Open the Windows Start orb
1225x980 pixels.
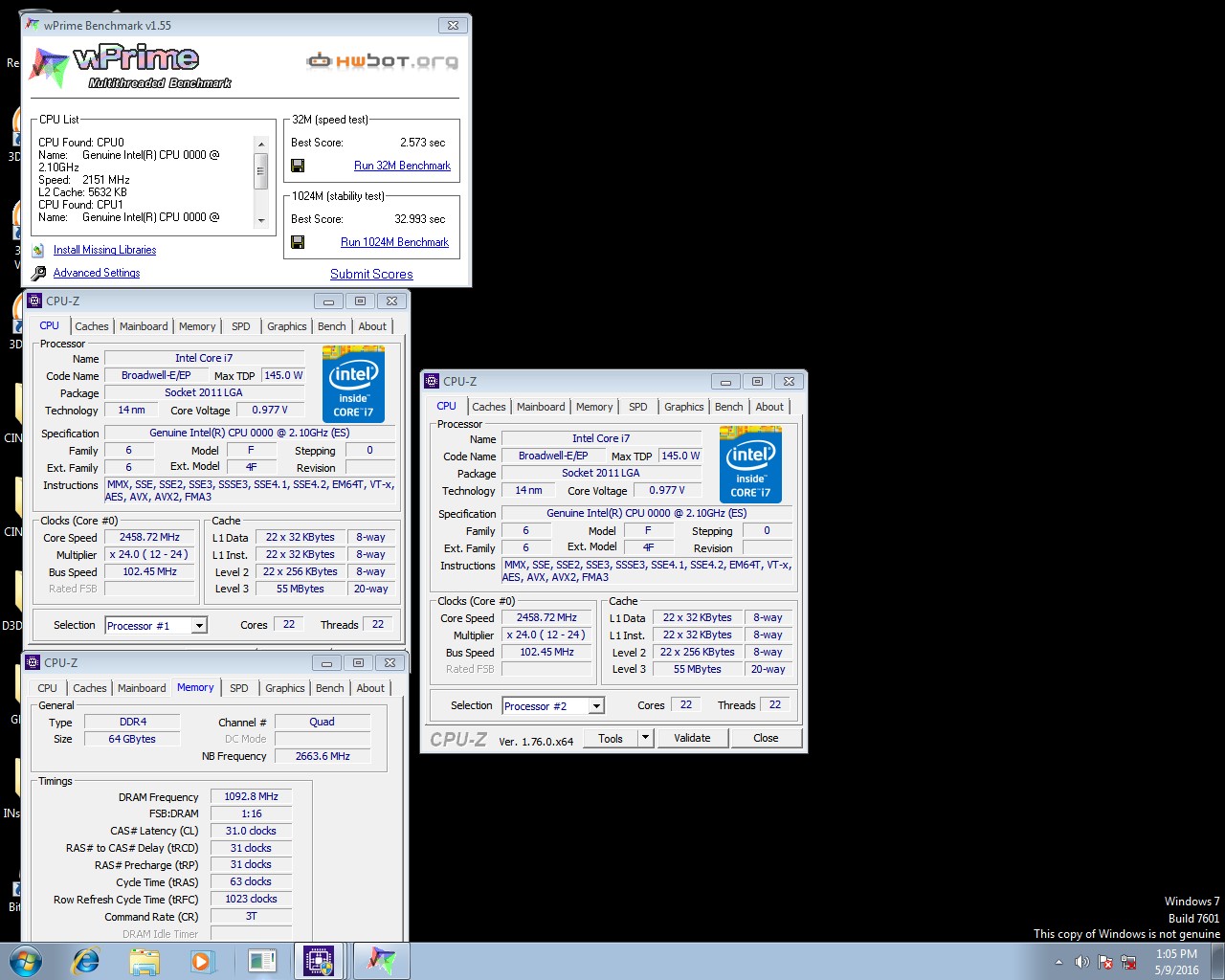tap(25, 961)
